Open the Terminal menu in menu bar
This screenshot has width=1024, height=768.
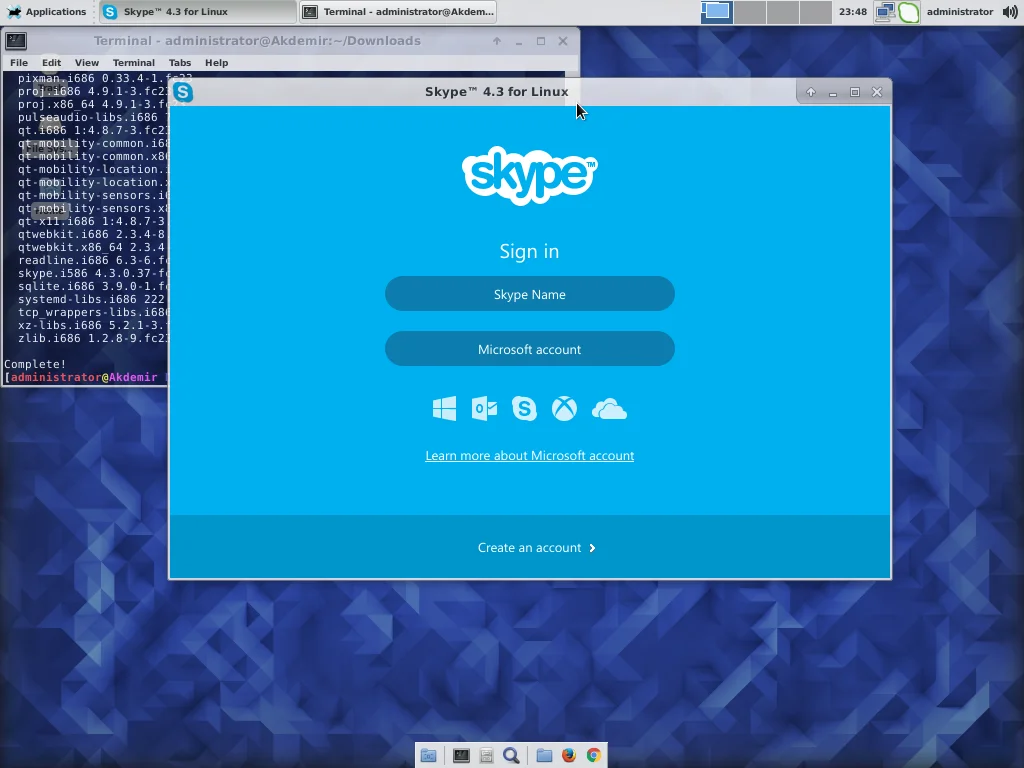point(134,63)
